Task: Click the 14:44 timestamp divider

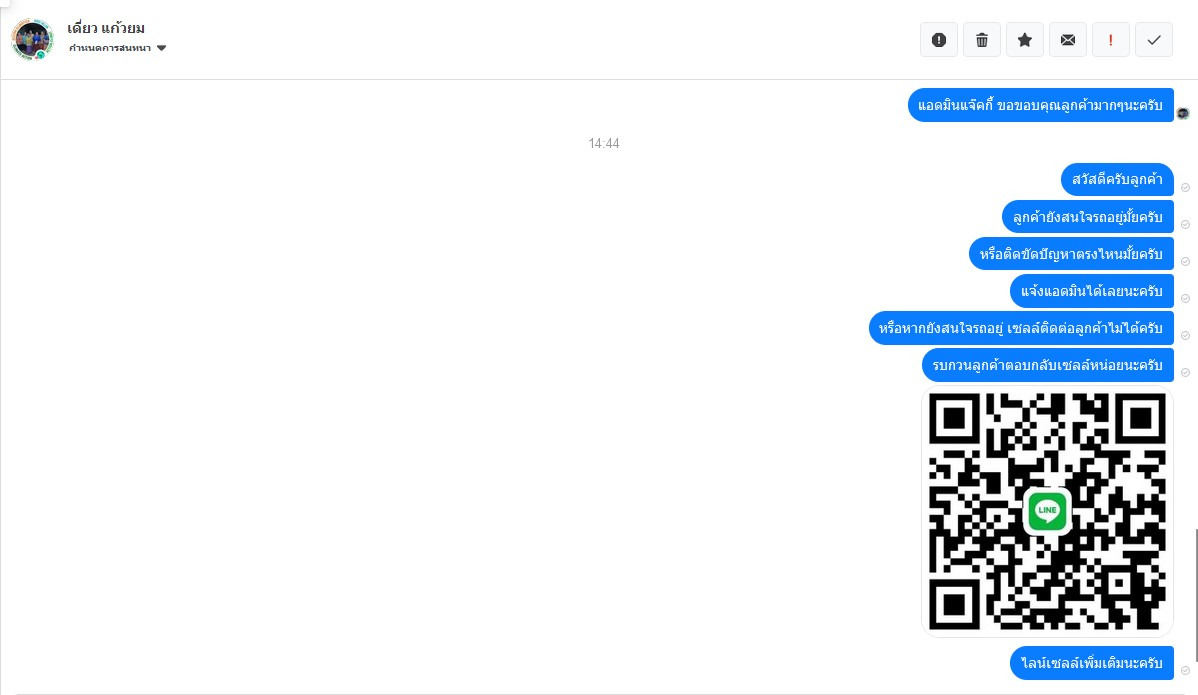Action: tap(604, 144)
